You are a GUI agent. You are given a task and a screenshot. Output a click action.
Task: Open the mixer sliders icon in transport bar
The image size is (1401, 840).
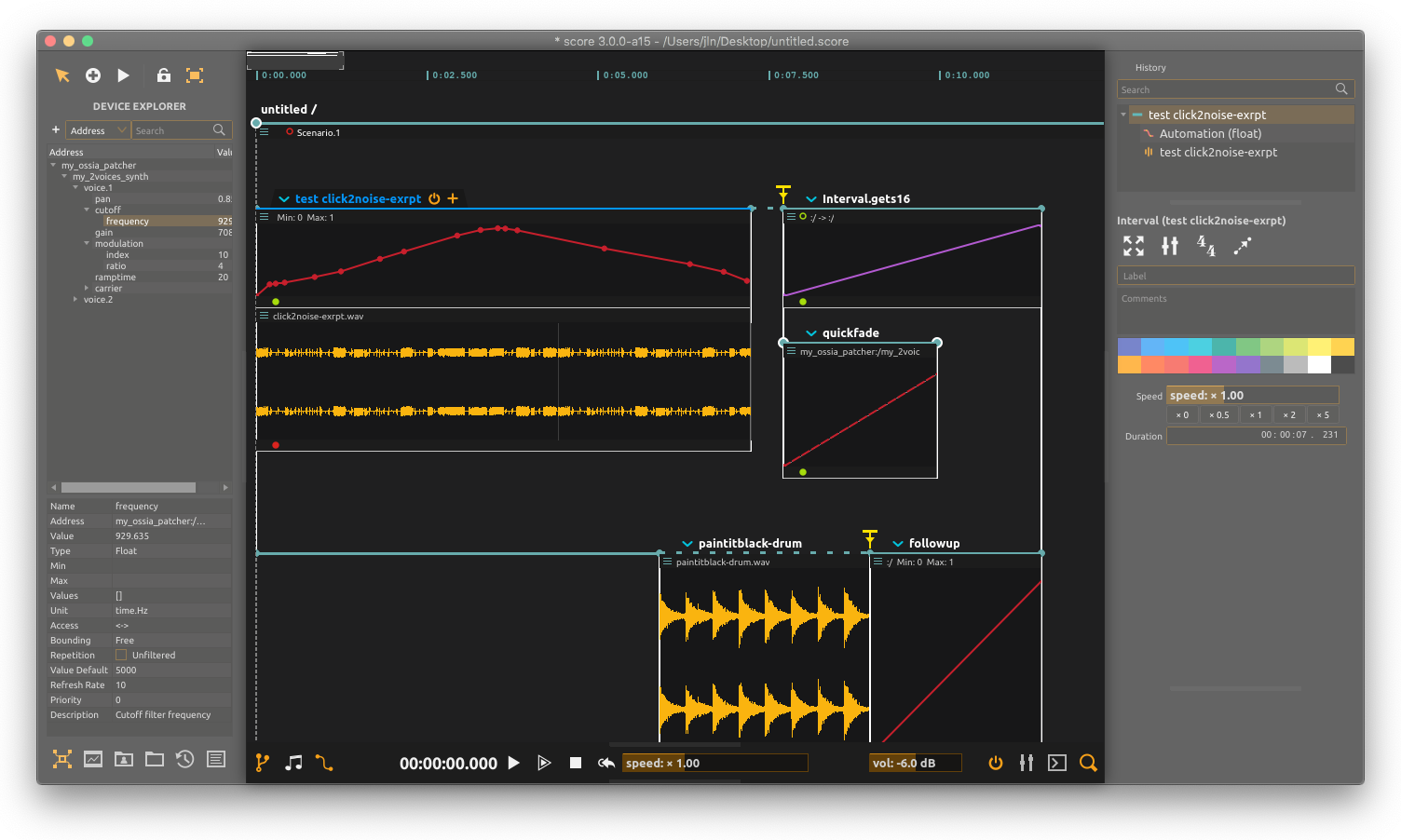pyautogui.click(x=1027, y=763)
